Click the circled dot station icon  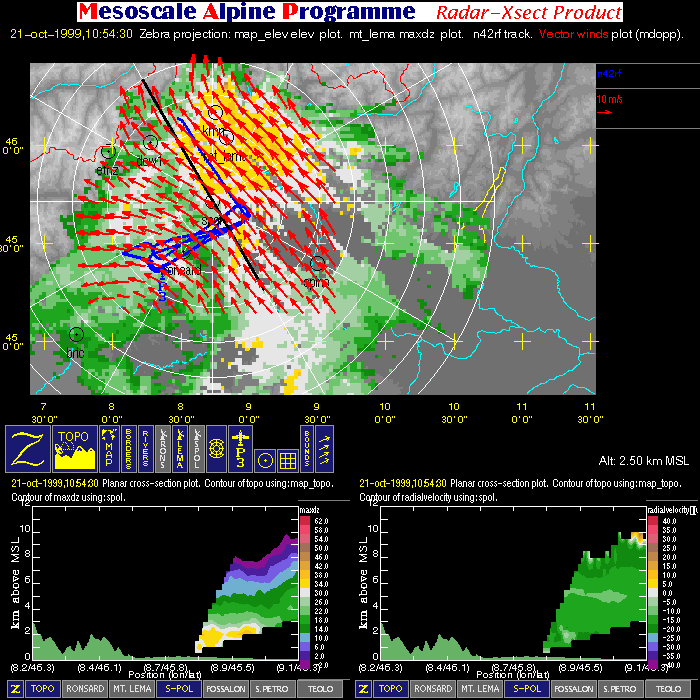click(x=265, y=460)
